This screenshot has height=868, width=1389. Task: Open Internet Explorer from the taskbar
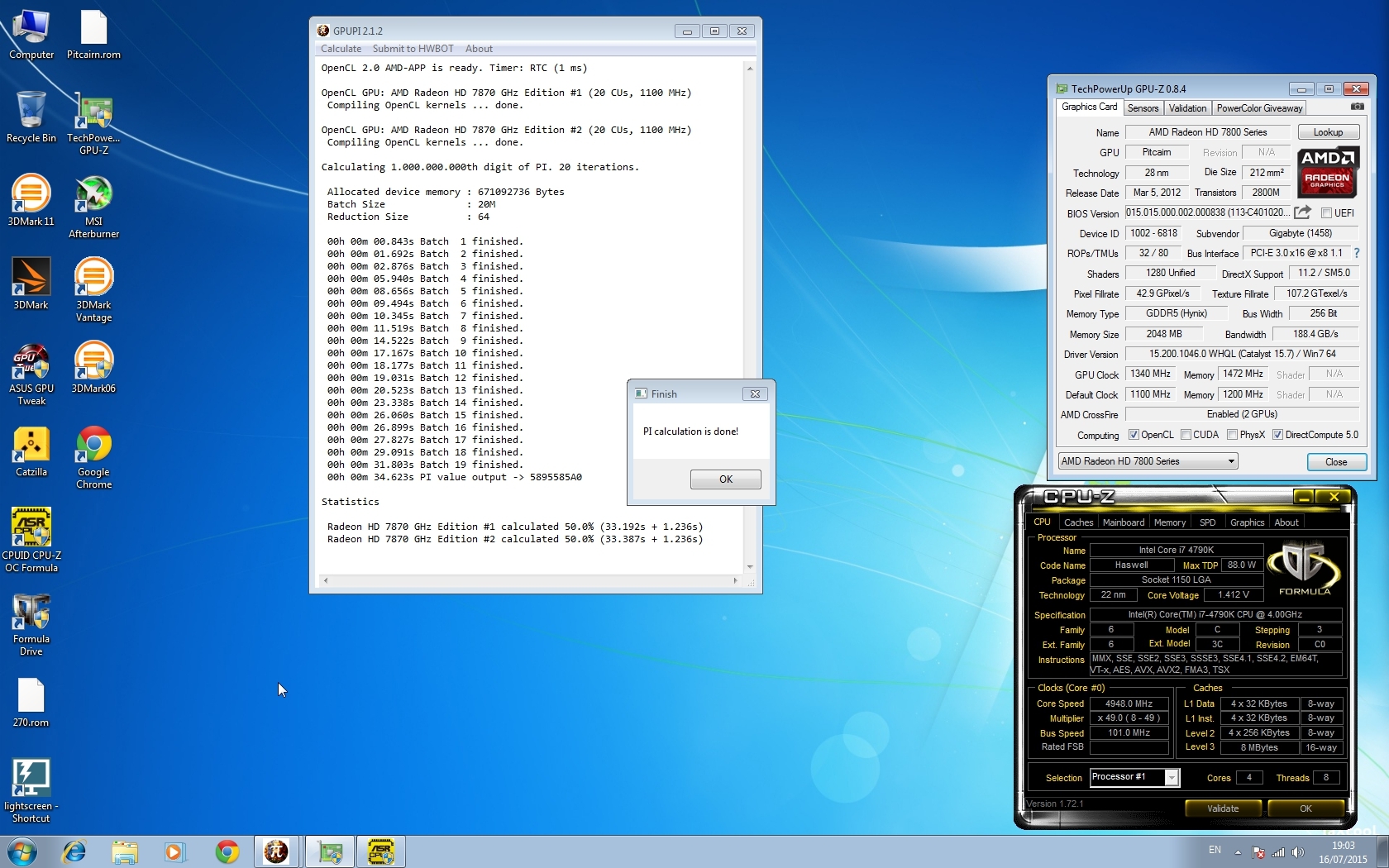(x=74, y=851)
